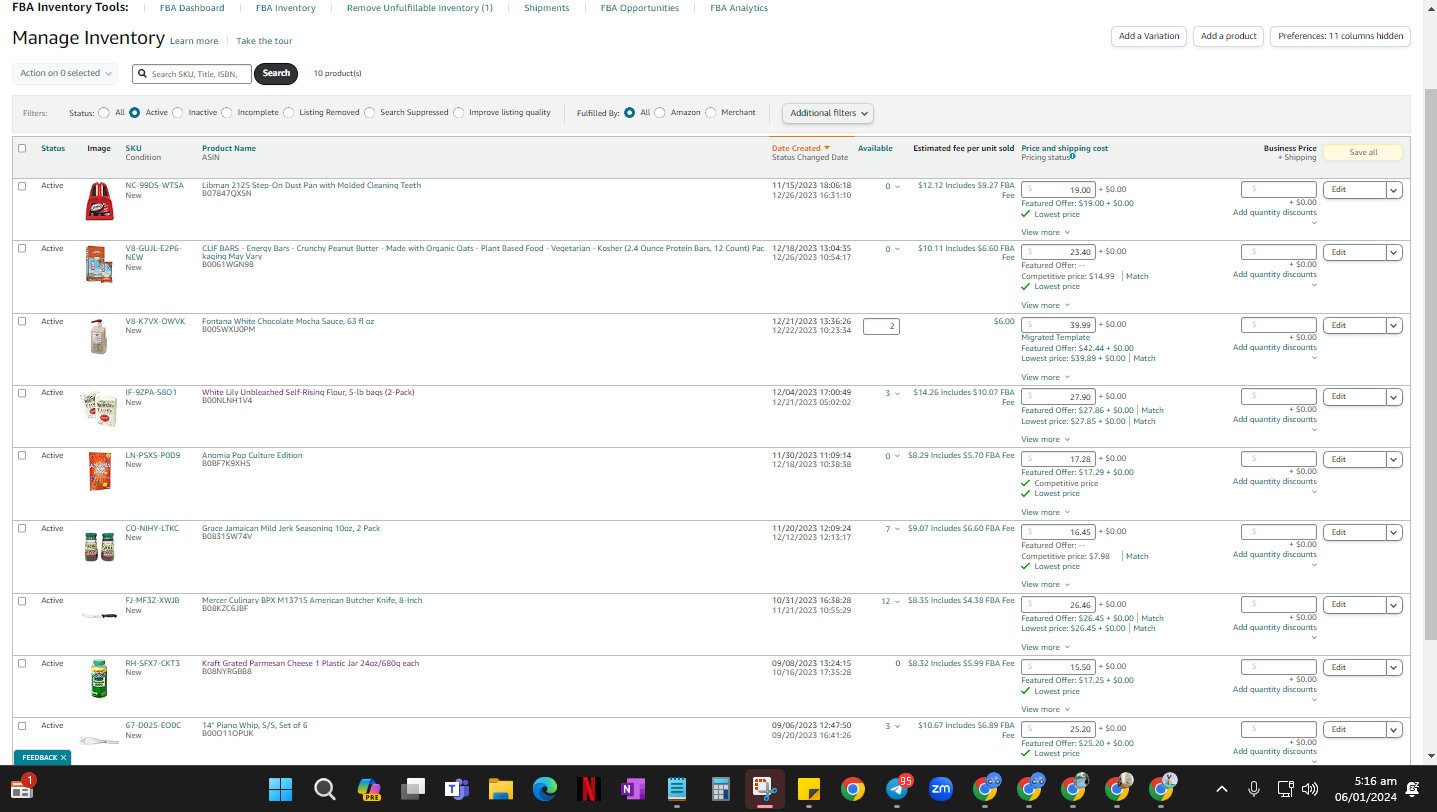The width and height of the screenshot is (1437, 812).
Task: Select Fulfilled By Amazon filter
Action: coord(660,113)
